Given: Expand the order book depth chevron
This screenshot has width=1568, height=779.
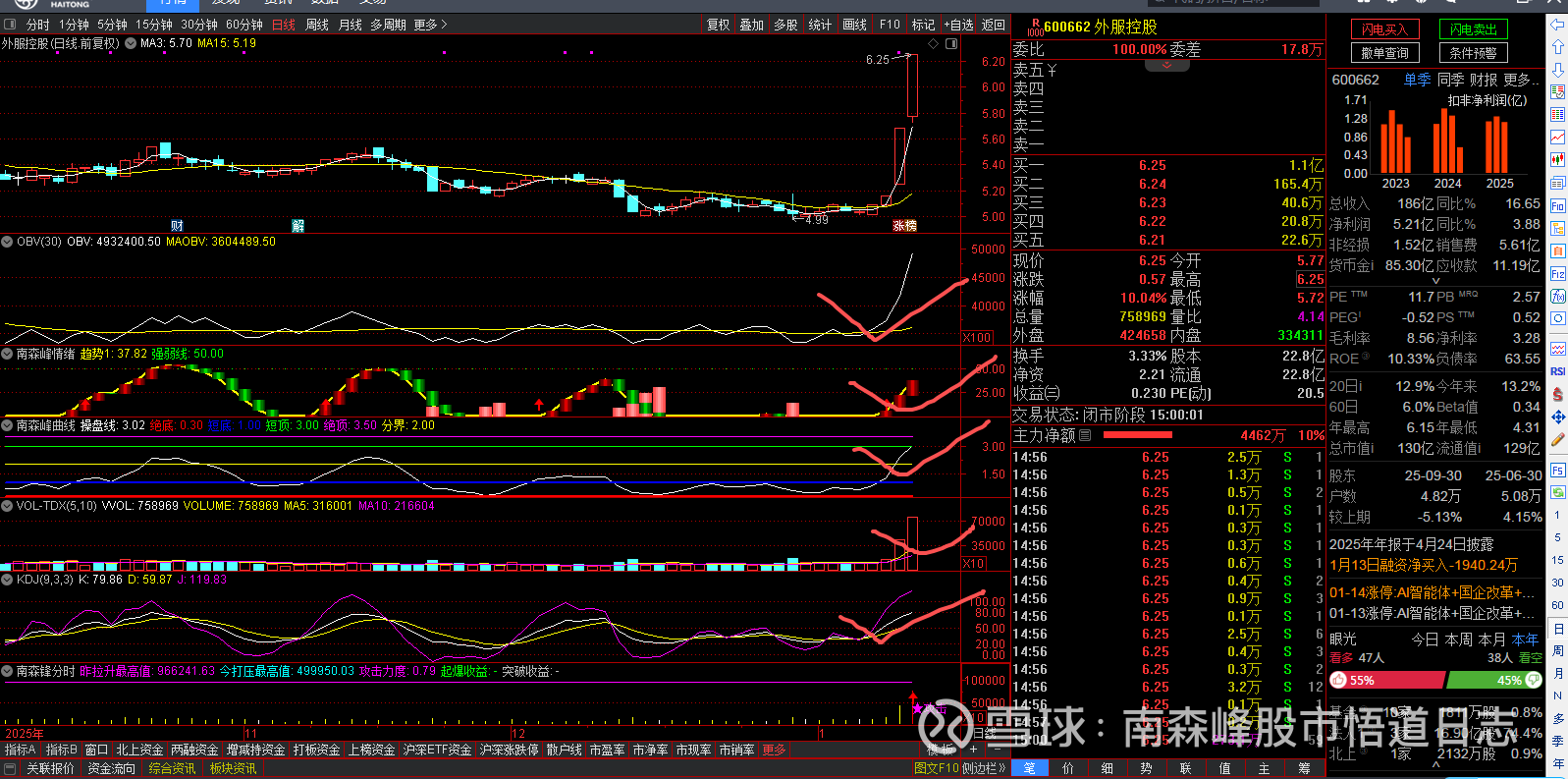Looking at the screenshot, I should click(1166, 66).
